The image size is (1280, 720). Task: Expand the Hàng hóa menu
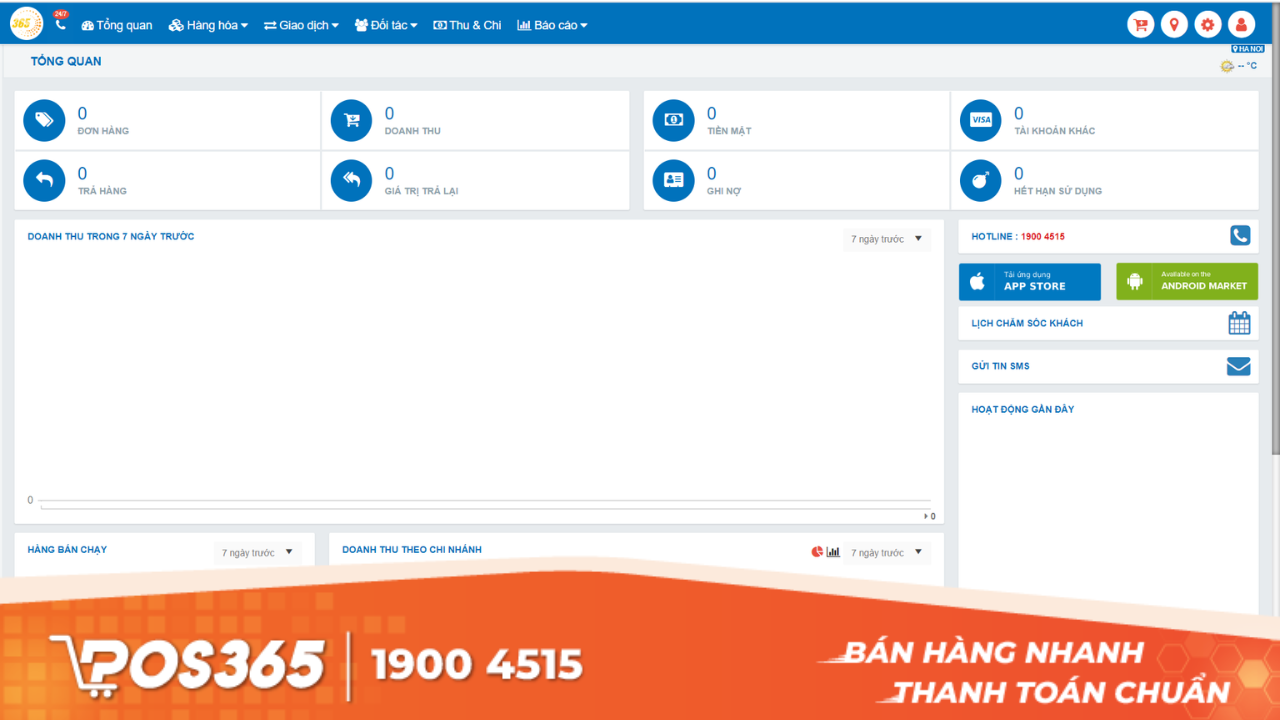(208, 25)
